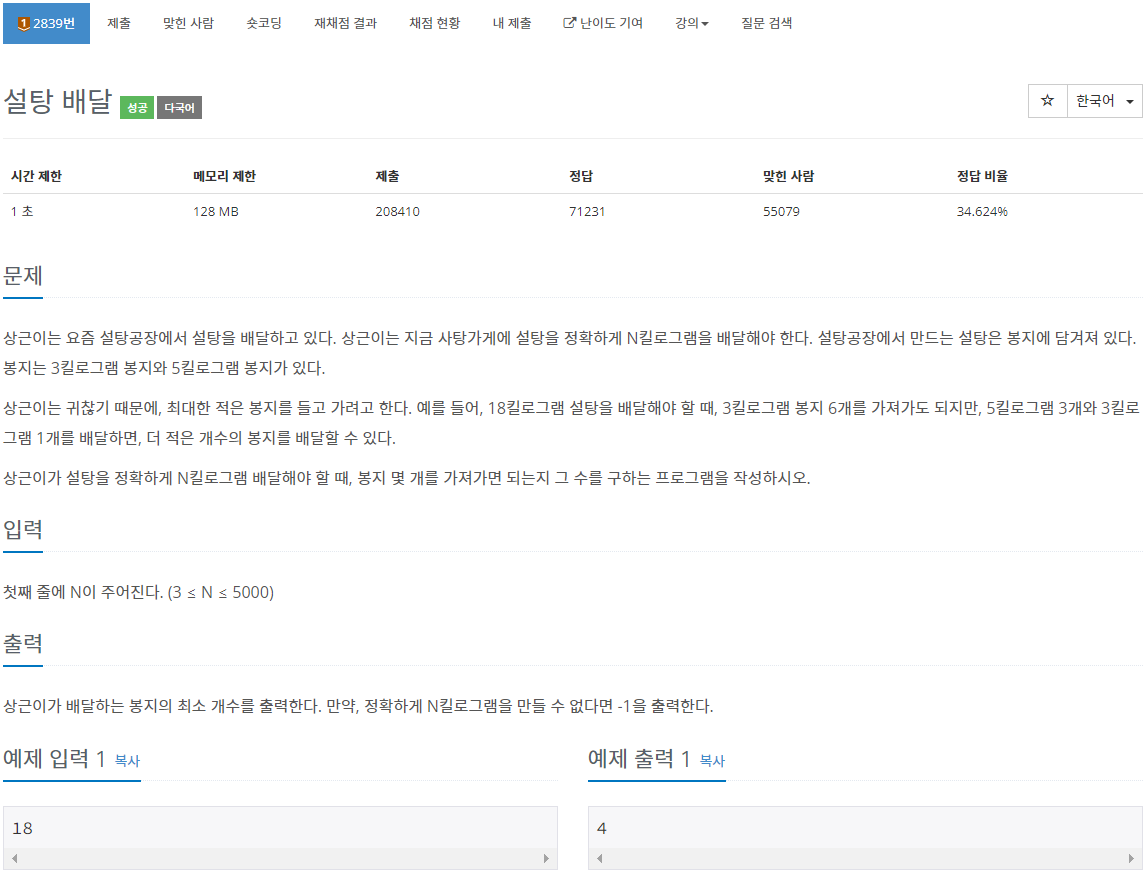This screenshot has height=887, width=1147.
Task: Click the 문제 section heading
Action: (x=23, y=276)
